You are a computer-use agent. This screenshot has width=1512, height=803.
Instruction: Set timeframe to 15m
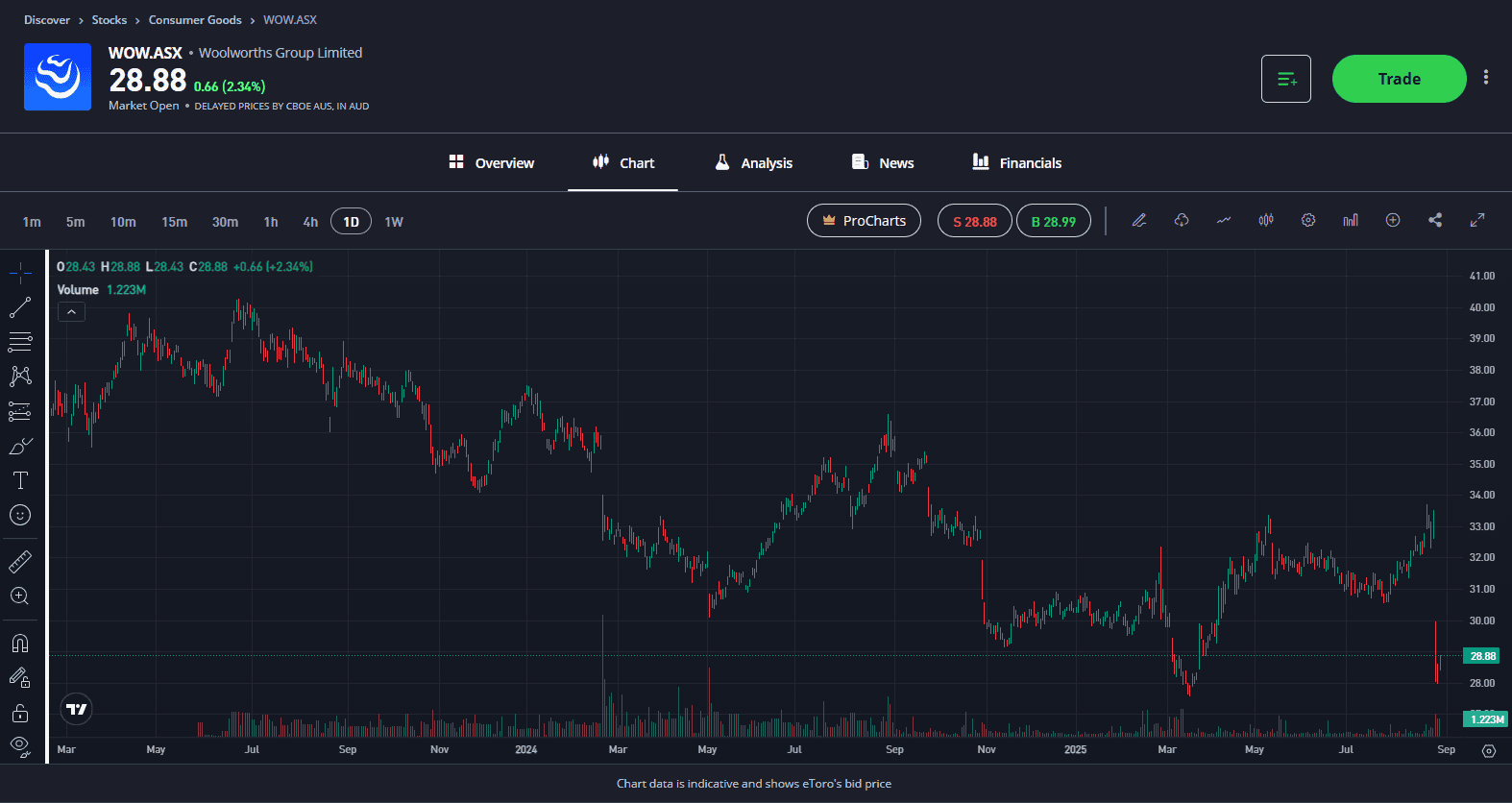[x=175, y=222]
